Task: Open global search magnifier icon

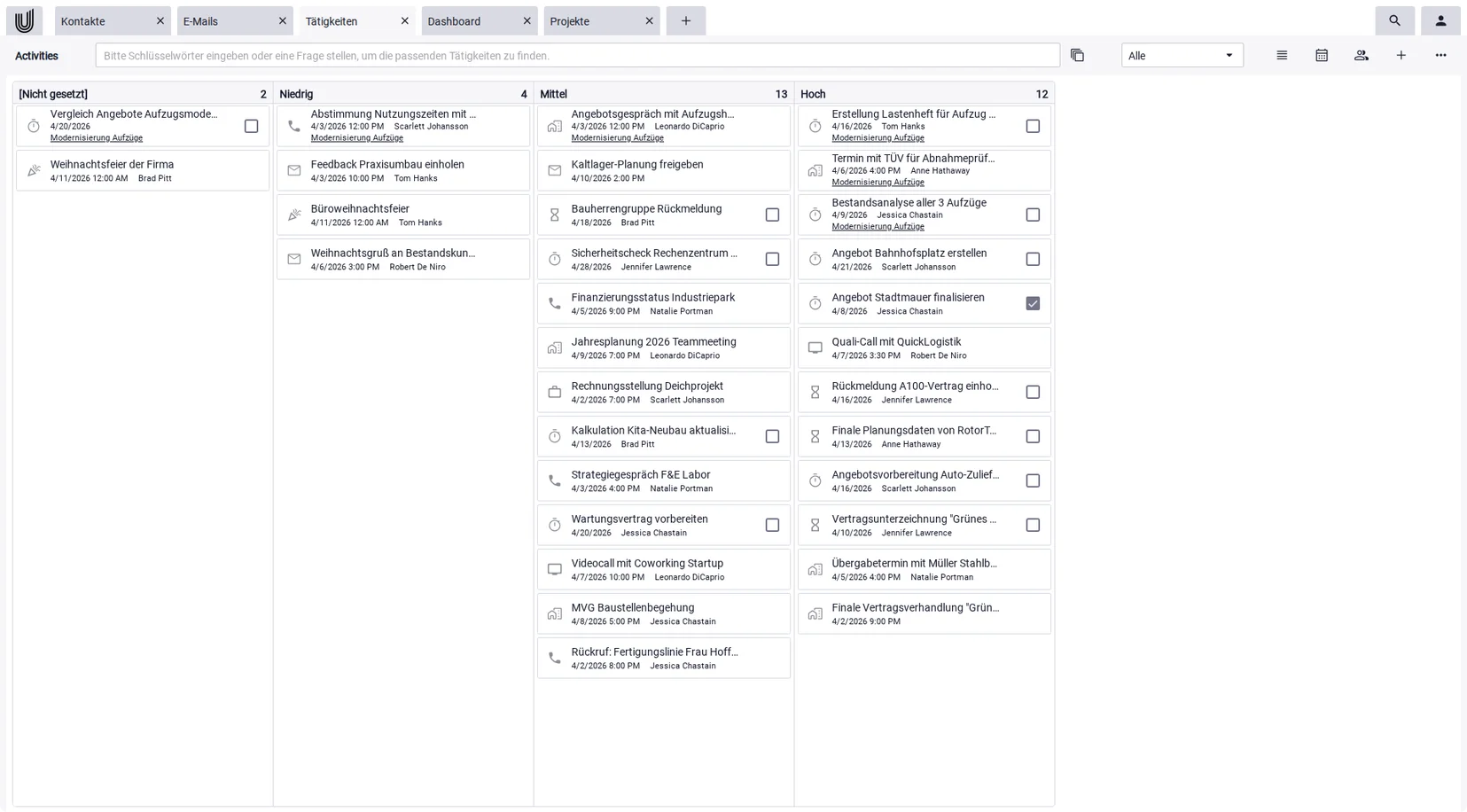Action: click(x=1394, y=20)
